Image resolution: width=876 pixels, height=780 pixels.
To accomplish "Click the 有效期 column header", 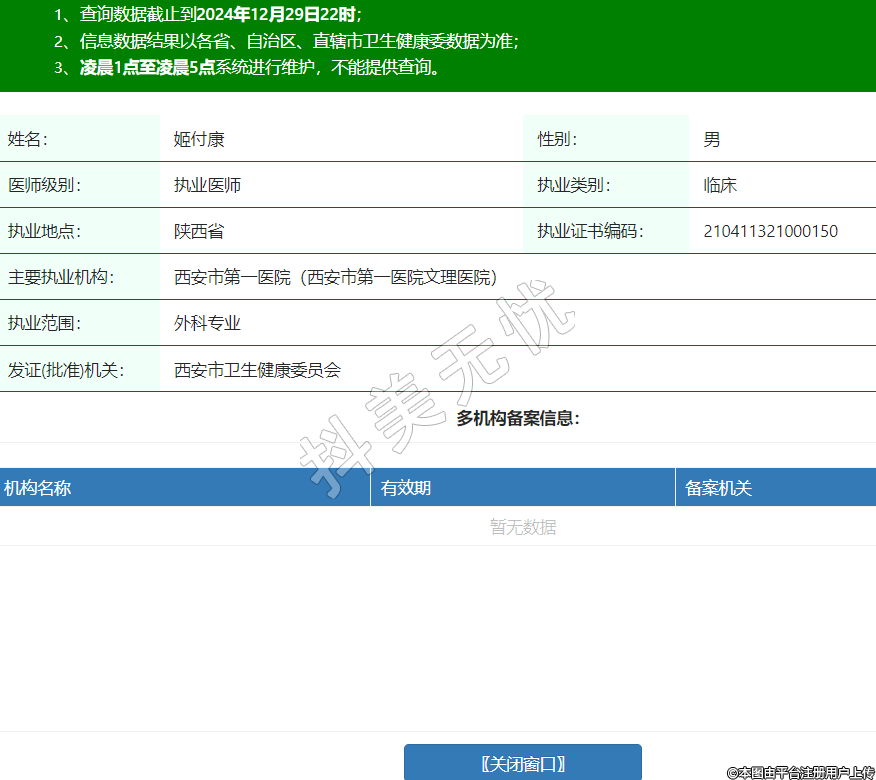I will [406, 488].
